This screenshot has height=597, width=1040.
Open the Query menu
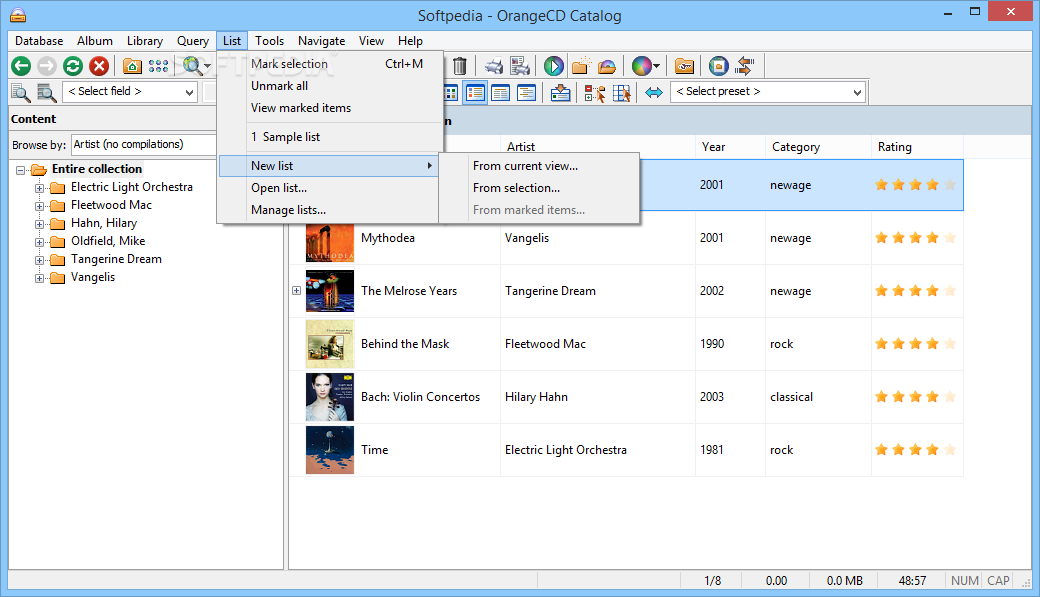(x=192, y=40)
